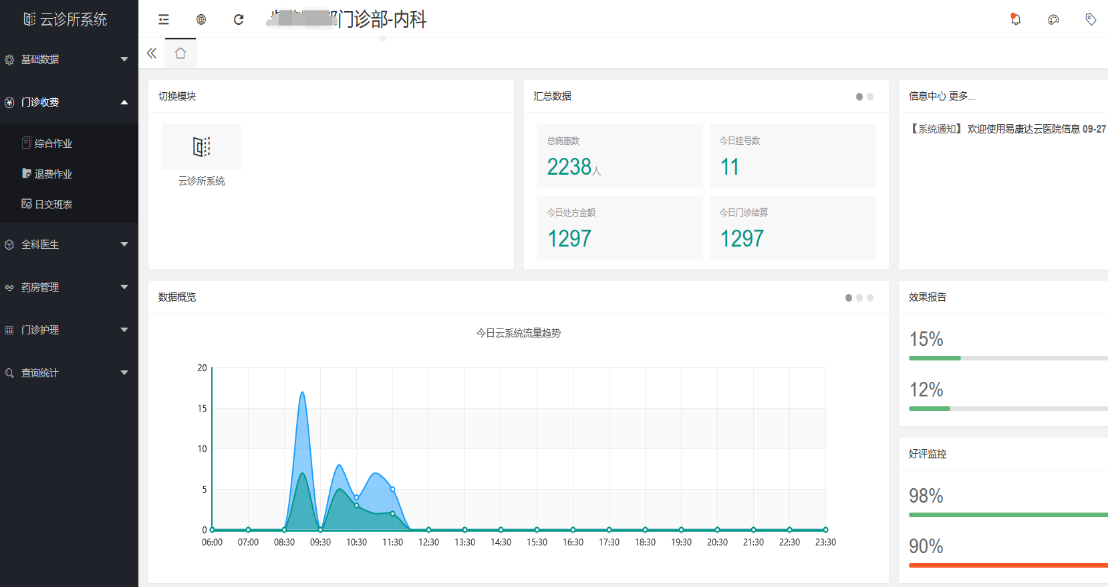Expand the 全科医生 sidebar menu
The width and height of the screenshot is (1112, 587).
[x=68, y=244]
